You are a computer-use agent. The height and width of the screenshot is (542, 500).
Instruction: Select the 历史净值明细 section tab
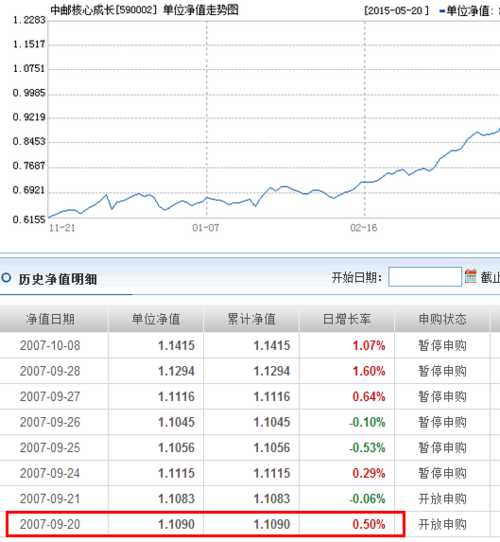tap(58, 279)
